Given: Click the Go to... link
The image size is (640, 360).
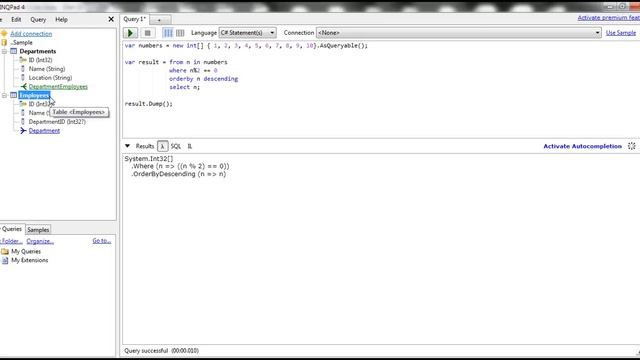Looking at the screenshot, I should point(102,241).
